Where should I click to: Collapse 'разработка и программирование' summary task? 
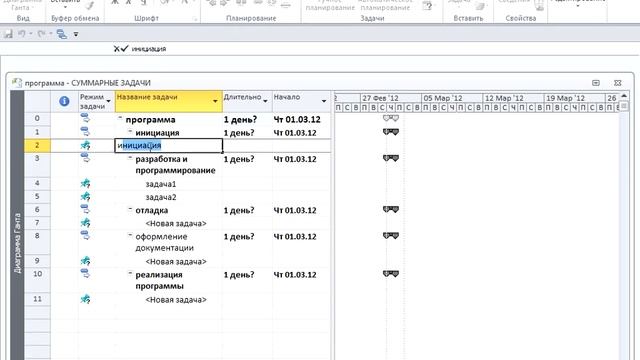pyautogui.click(x=130, y=157)
